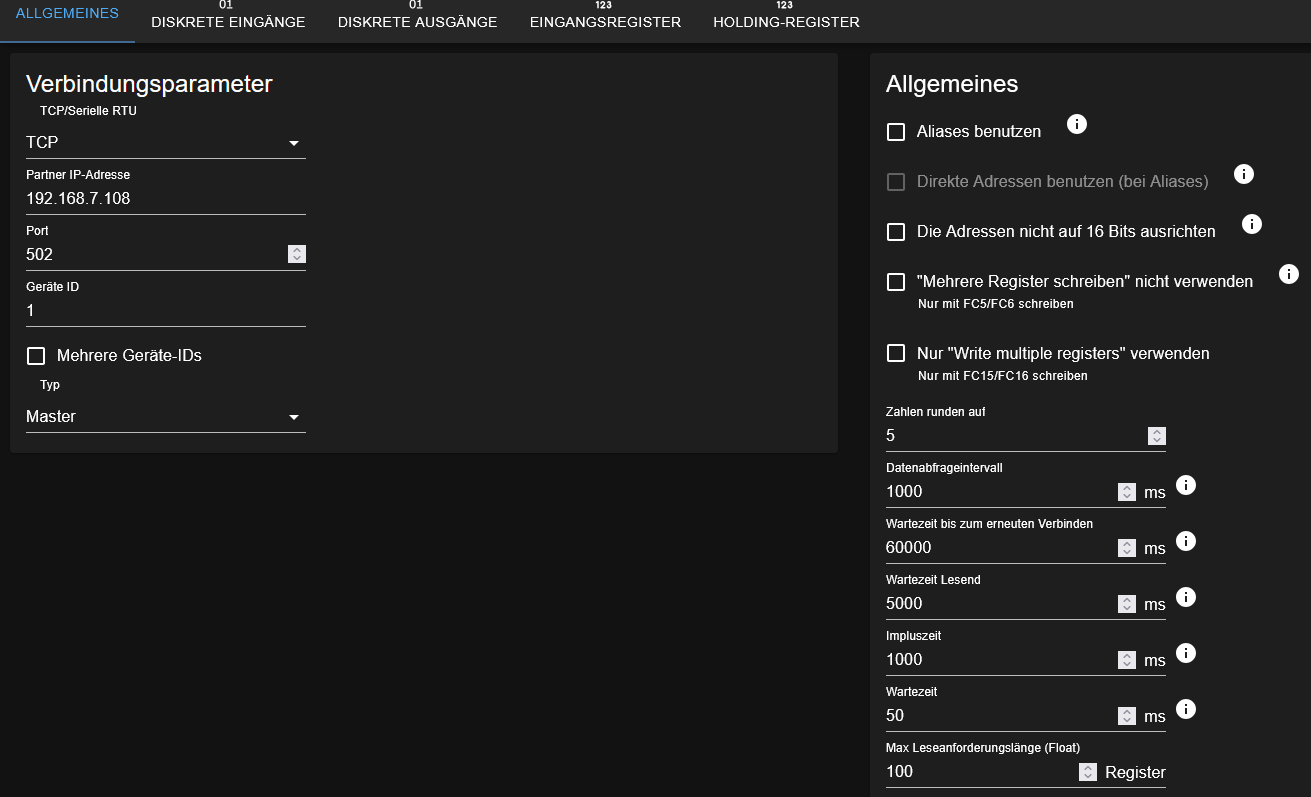Screen dimensions: 1311x797
Task: Switch to Holding-Register tab
Action: point(786,21)
